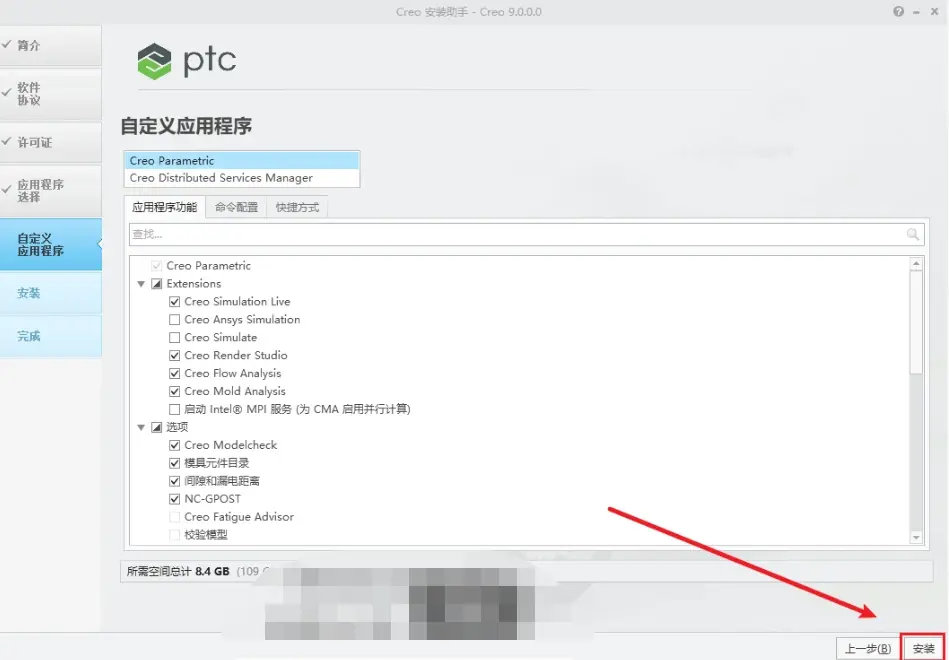
Task: Click scrollbar up arrow in feature list
Action: [x=916, y=264]
